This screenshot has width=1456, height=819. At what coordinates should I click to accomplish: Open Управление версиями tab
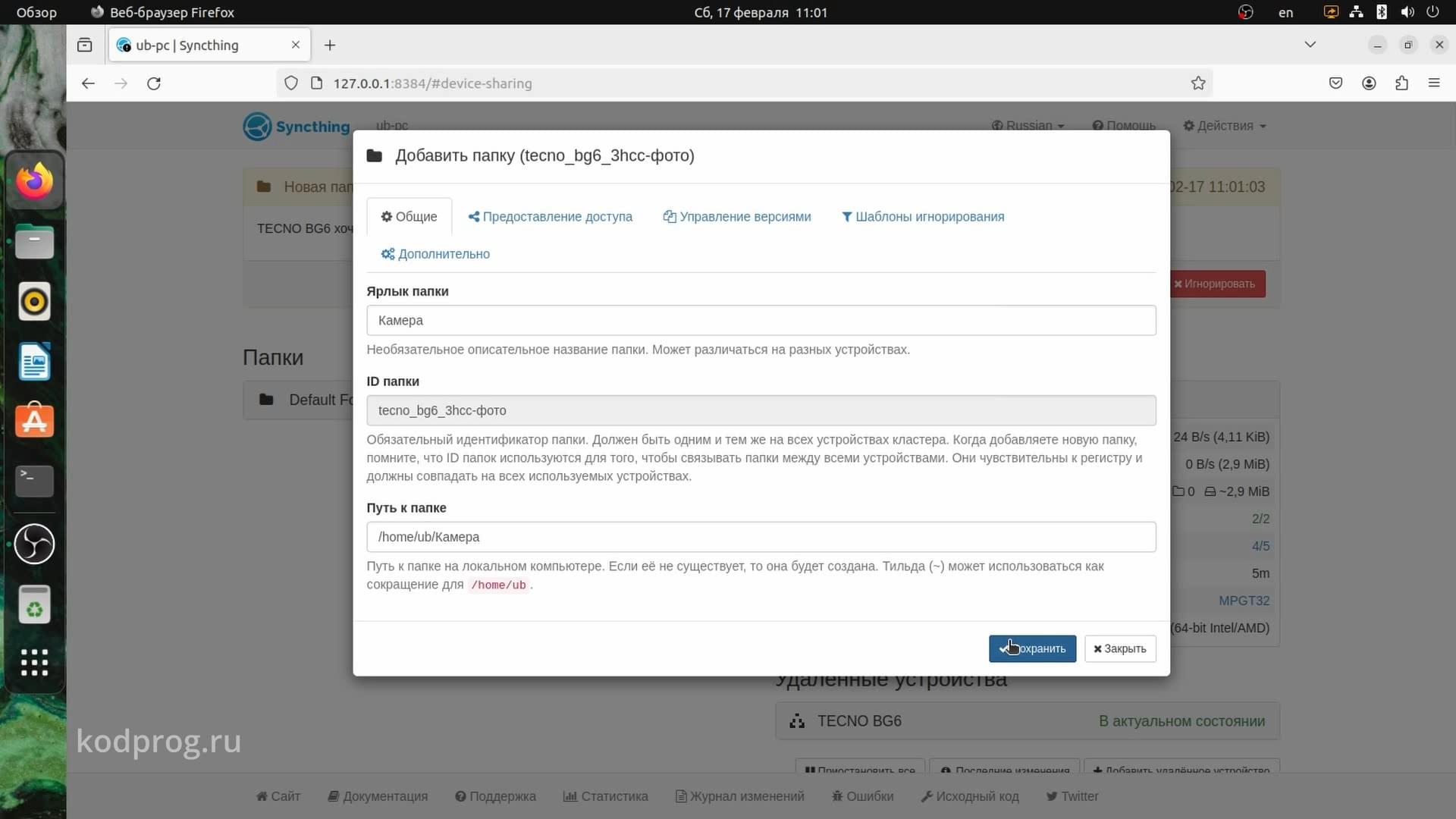click(736, 216)
